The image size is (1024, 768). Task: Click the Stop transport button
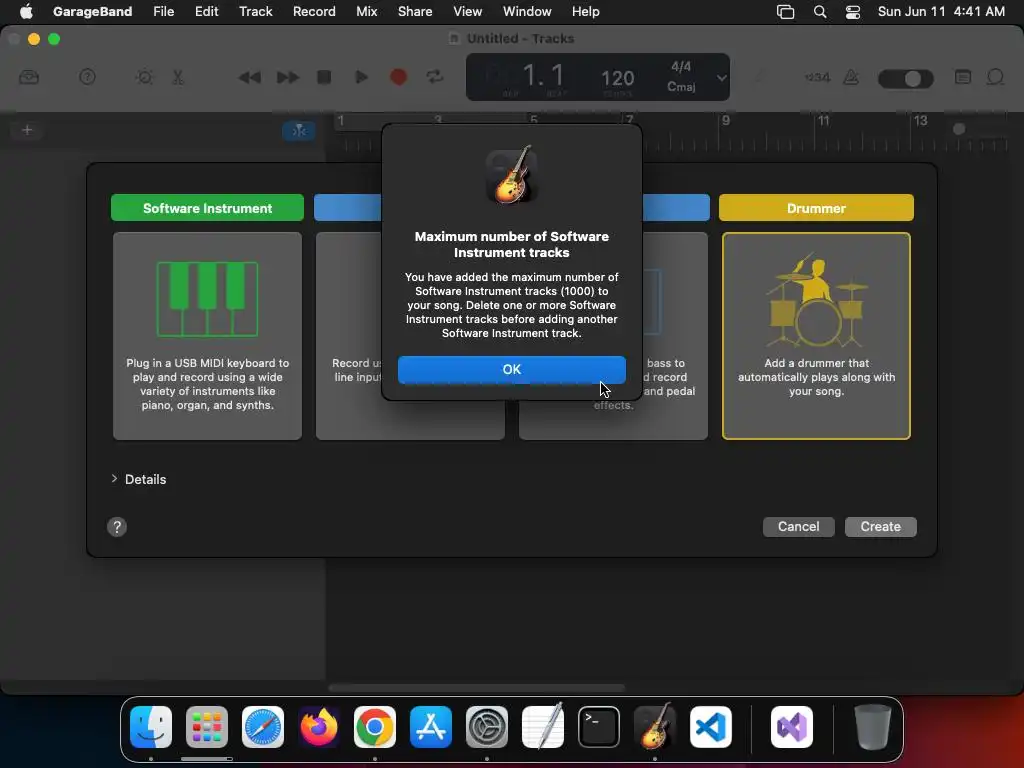point(324,78)
